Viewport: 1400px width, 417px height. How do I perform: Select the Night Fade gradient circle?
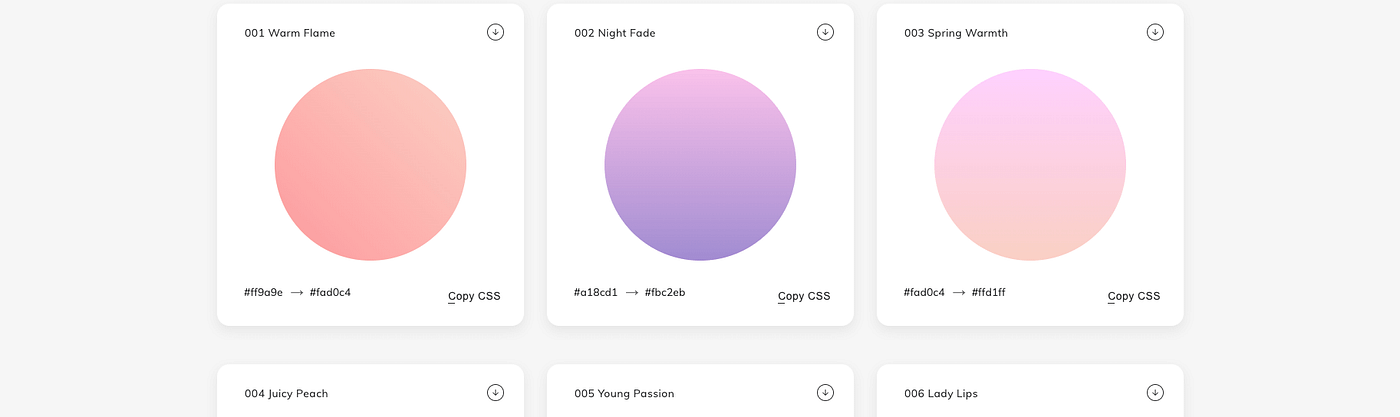click(x=700, y=165)
